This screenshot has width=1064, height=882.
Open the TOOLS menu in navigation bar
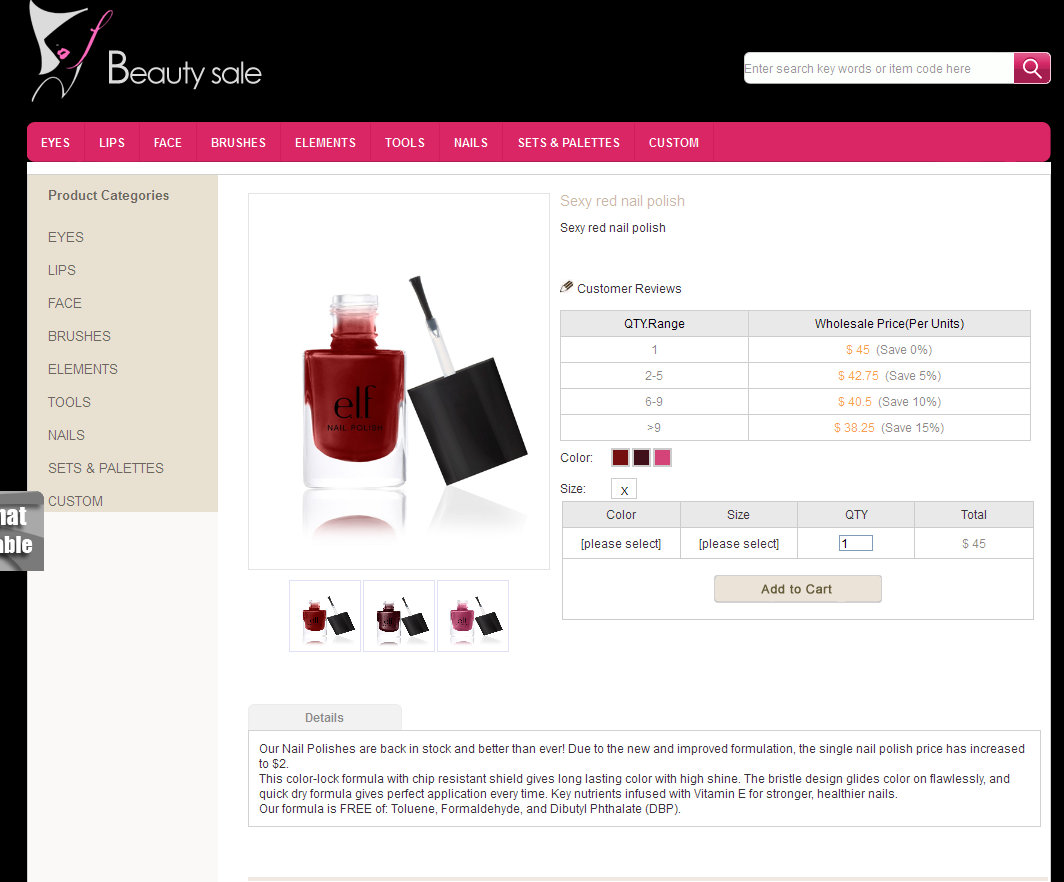tap(405, 142)
